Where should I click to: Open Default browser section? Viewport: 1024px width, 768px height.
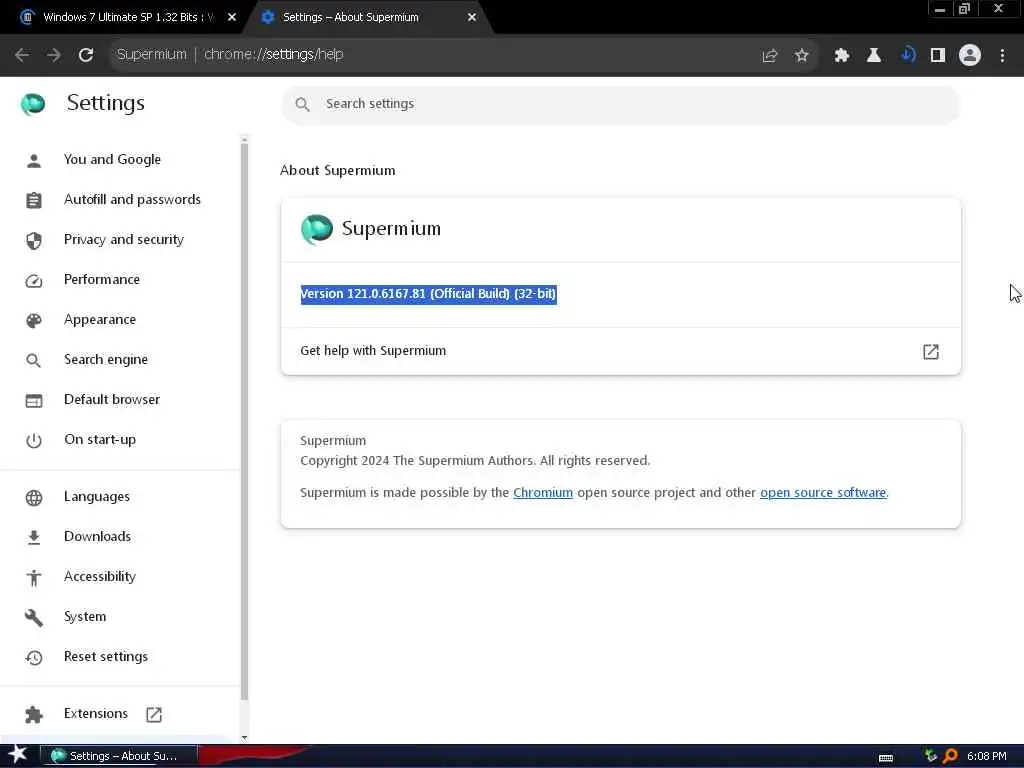pos(112,399)
